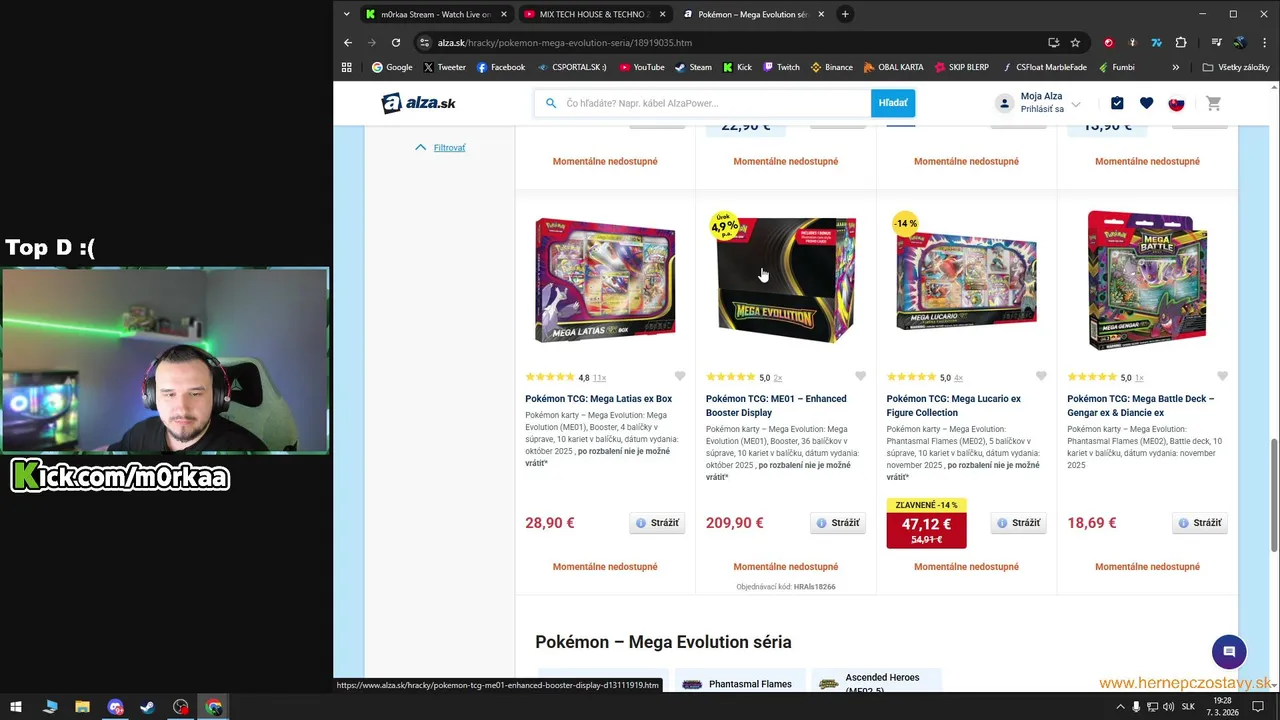Open the Alza chat bubble icon
1280x720 pixels.
coord(1229,651)
